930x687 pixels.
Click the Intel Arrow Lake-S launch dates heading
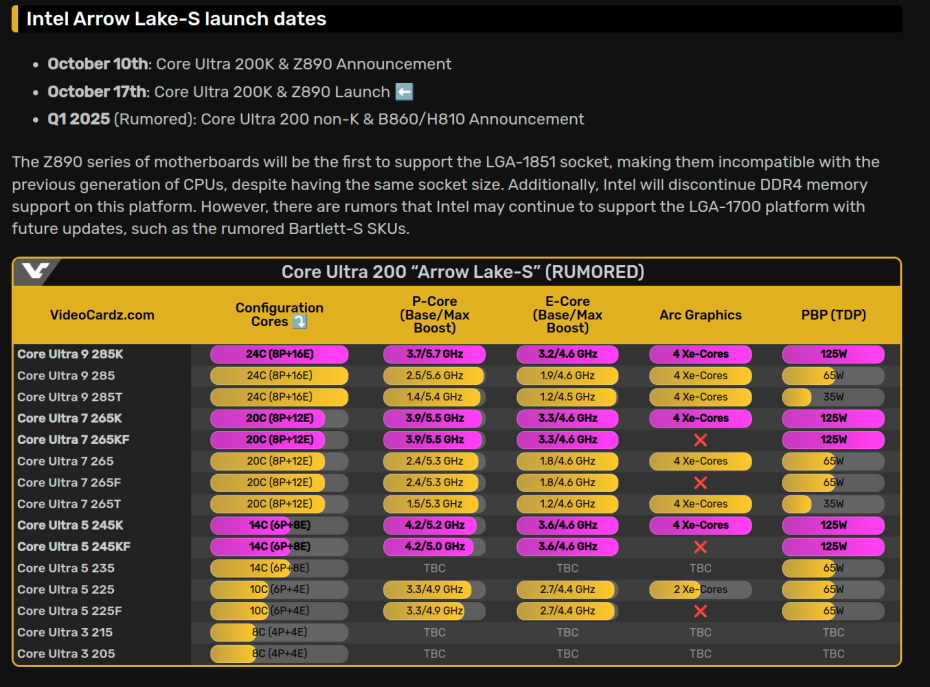(x=176, y=19)
